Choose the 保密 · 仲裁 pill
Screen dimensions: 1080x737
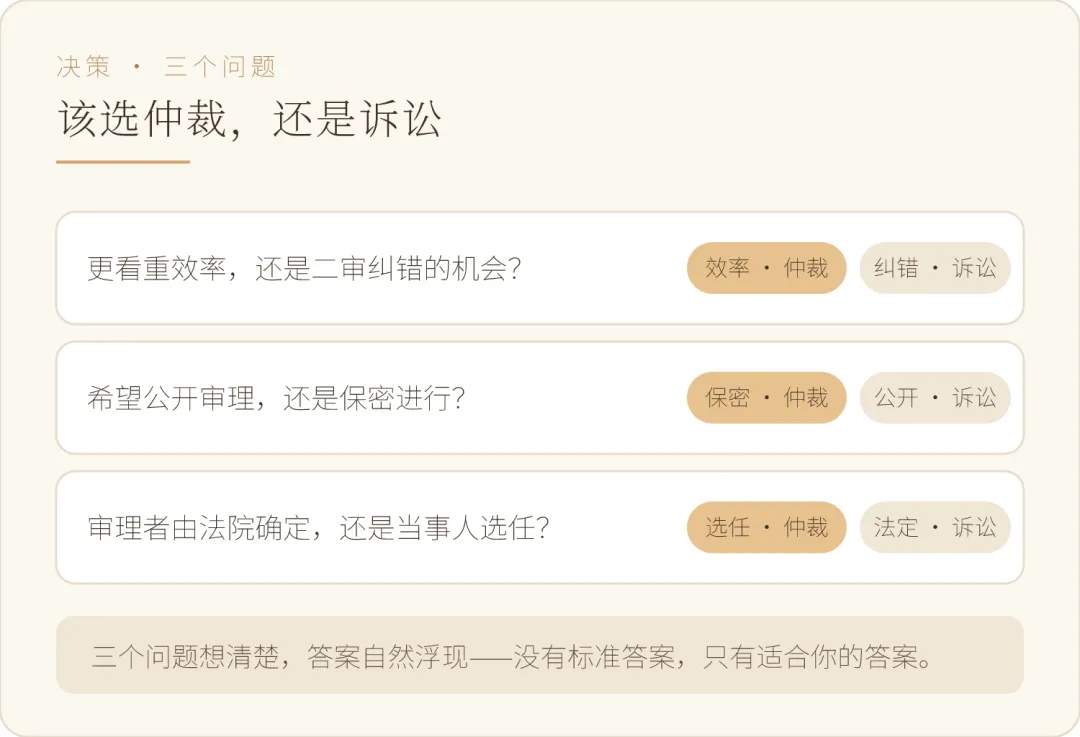pyautogui.click(x=766, y=397)
